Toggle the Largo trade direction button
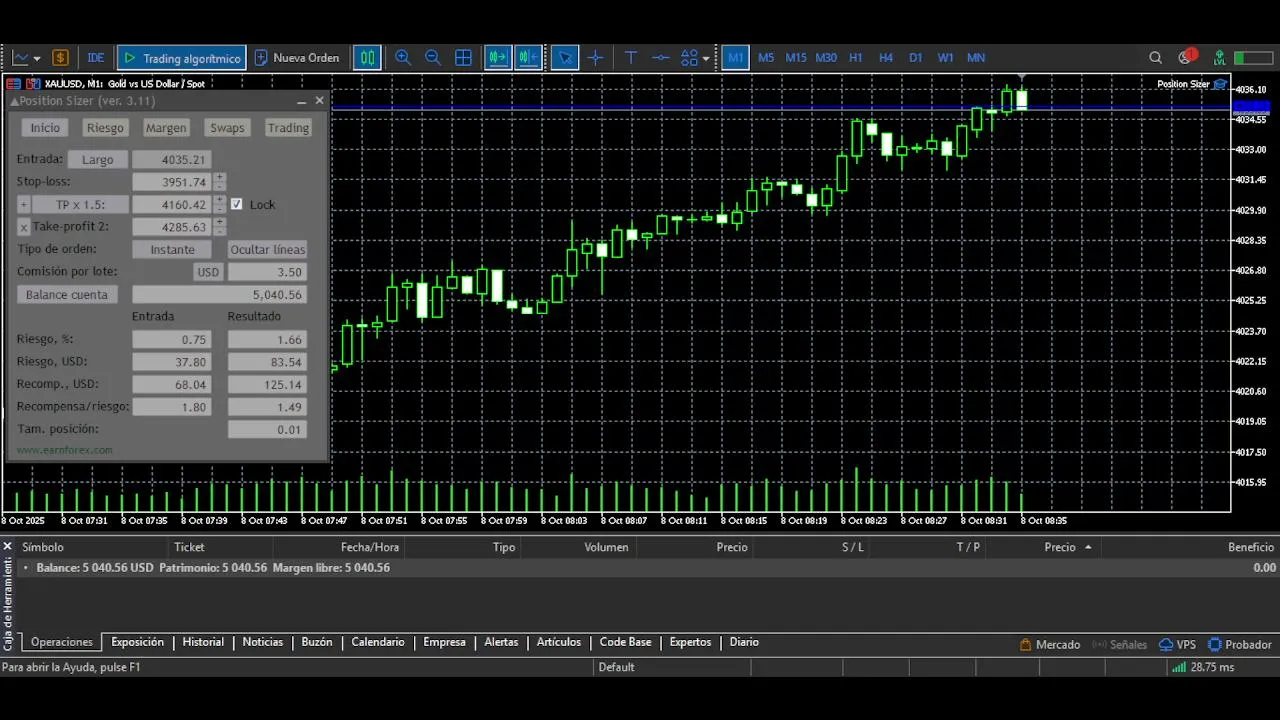Screen dimensions: 1280x720 click(x=98, y=160)
